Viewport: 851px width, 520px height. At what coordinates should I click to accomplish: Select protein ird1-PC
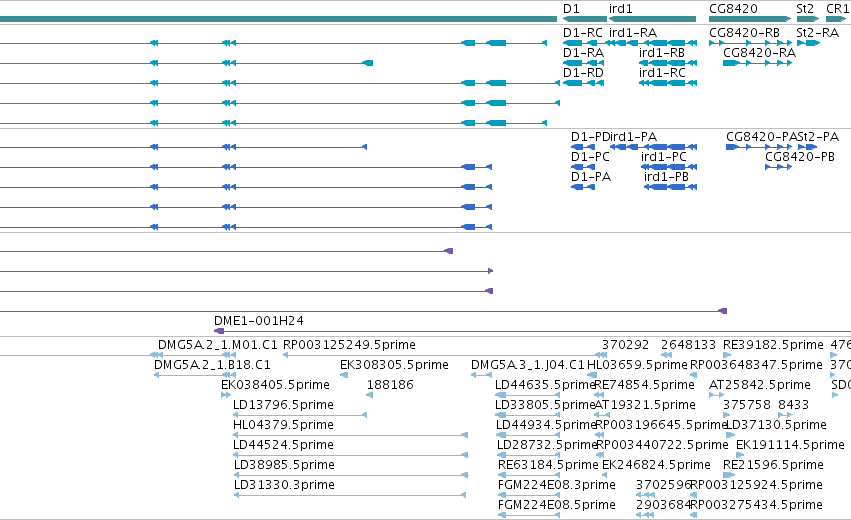point(664,157)
